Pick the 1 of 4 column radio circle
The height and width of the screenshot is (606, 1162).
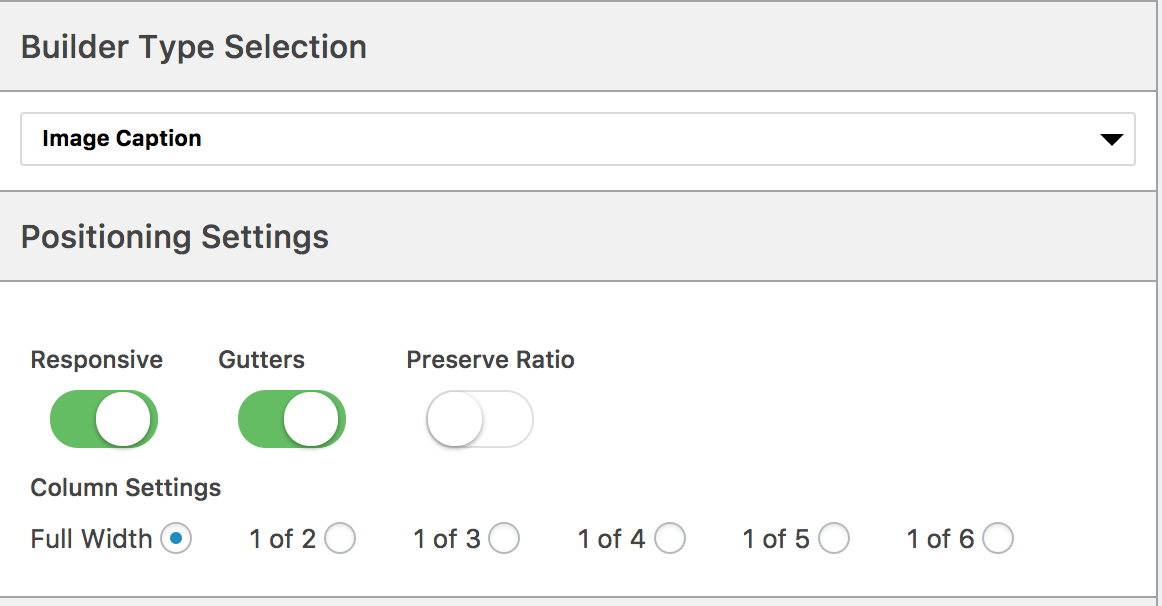coord(670,539)
